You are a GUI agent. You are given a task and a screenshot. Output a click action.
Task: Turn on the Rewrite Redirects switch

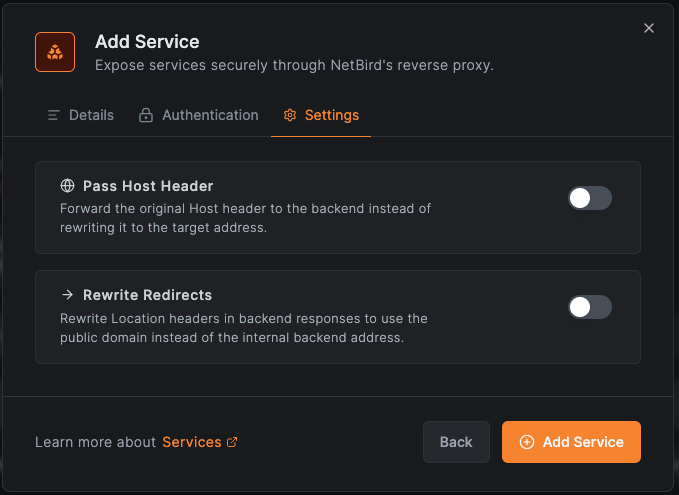pos(589,307)
